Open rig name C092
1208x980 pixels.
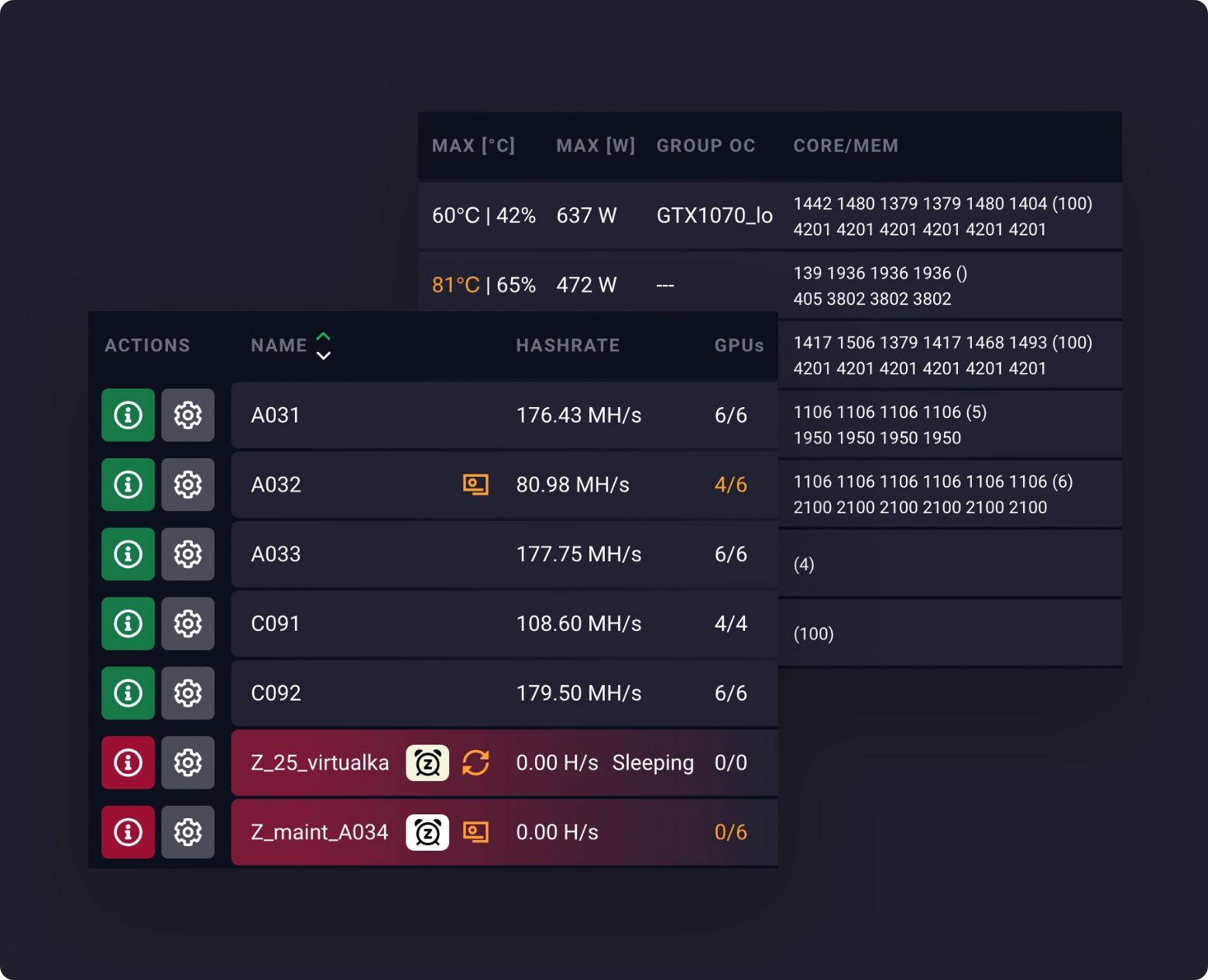pos(276,693)
